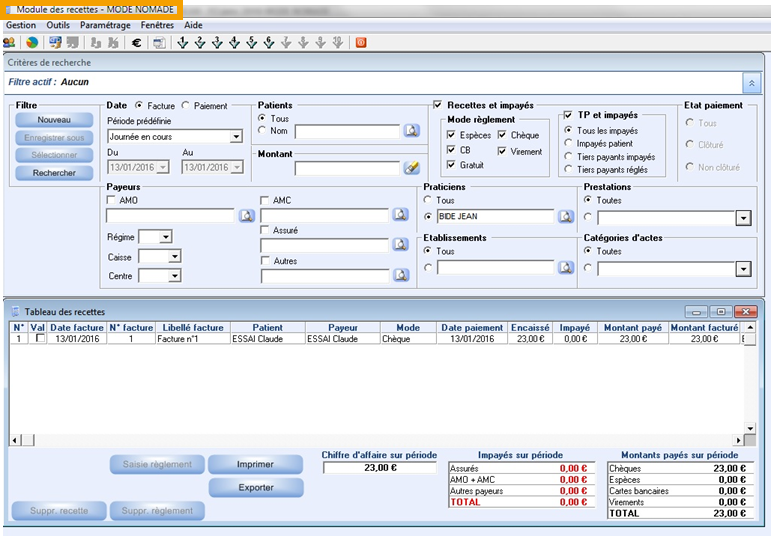Expand the Prestations combo box

(742, 218)
